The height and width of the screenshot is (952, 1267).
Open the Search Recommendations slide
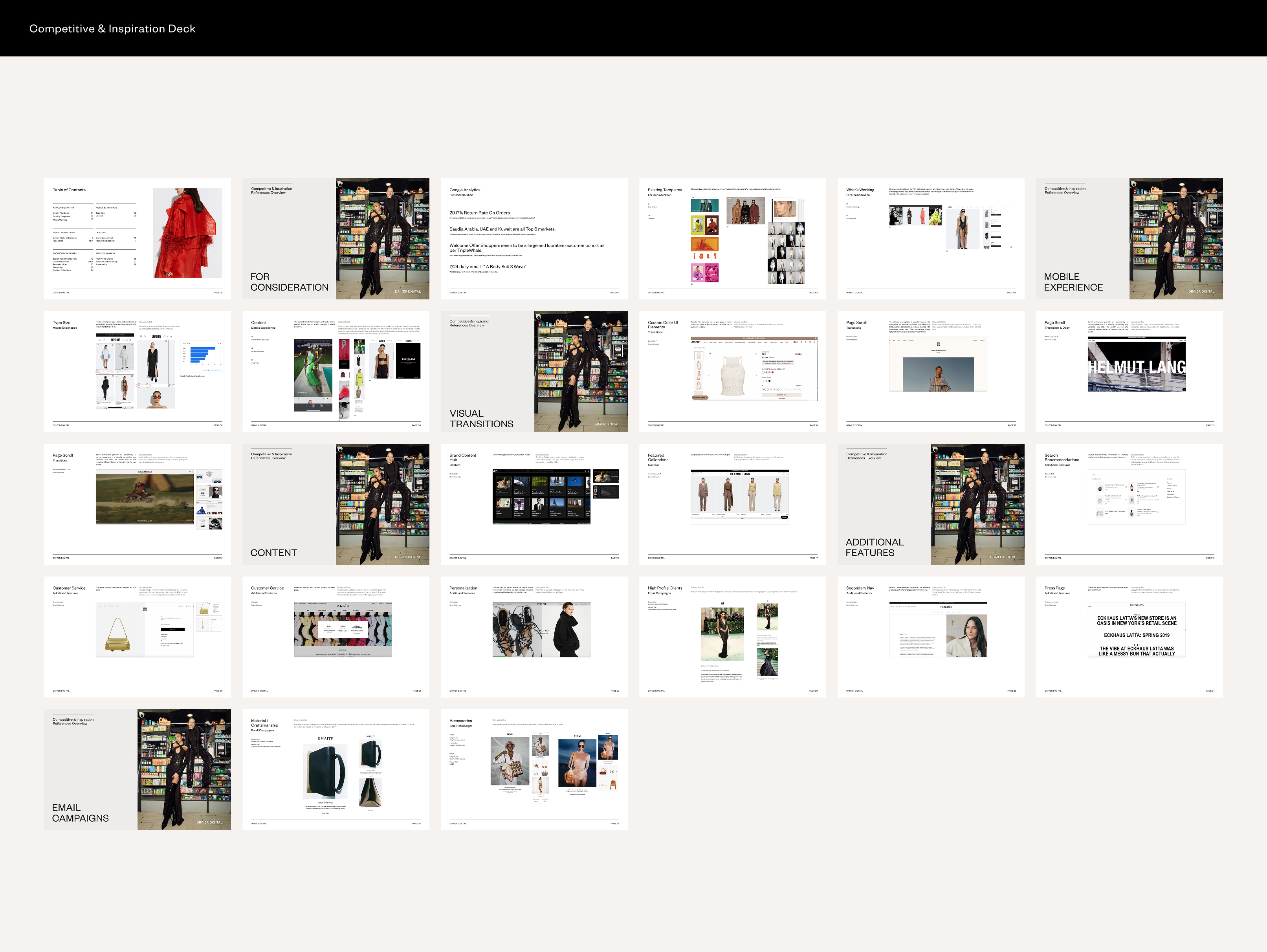[x=1129, y=504]
